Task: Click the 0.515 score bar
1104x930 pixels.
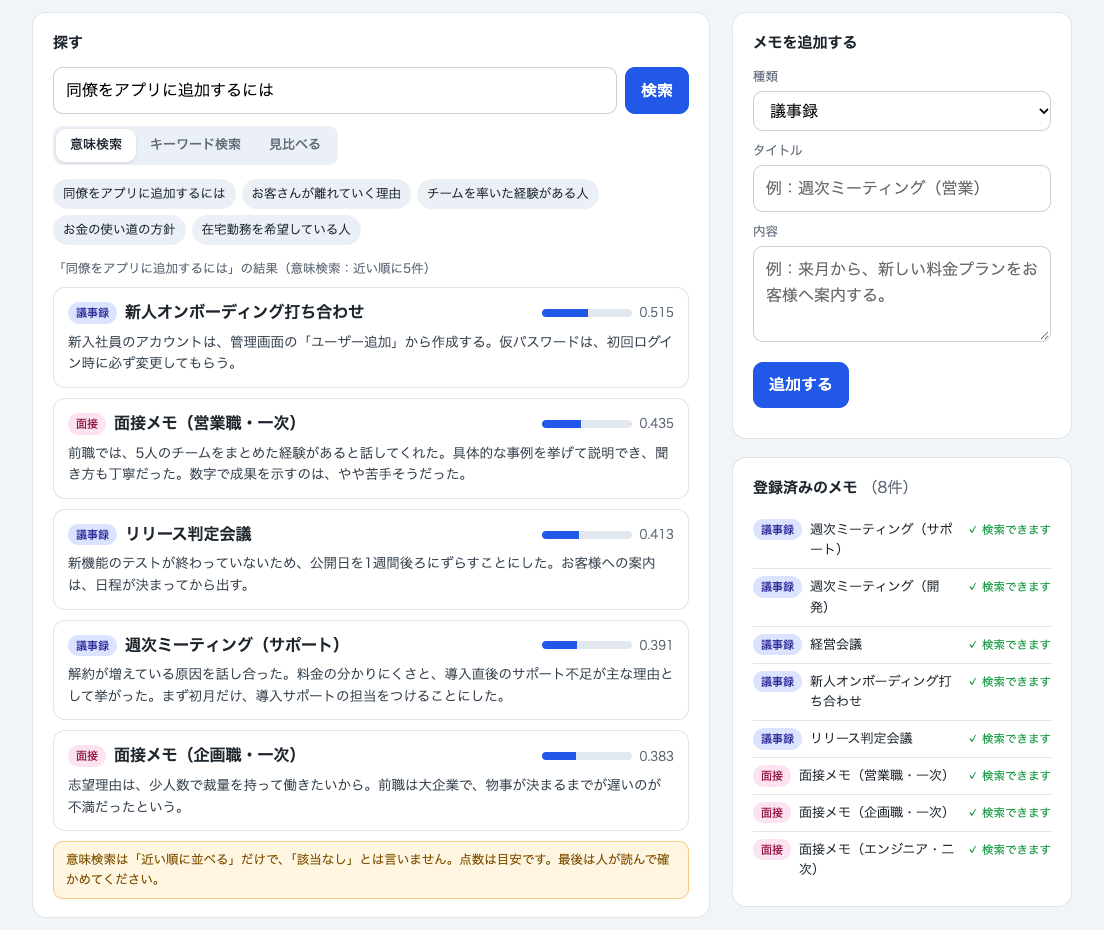Action: tap(586, 313)
